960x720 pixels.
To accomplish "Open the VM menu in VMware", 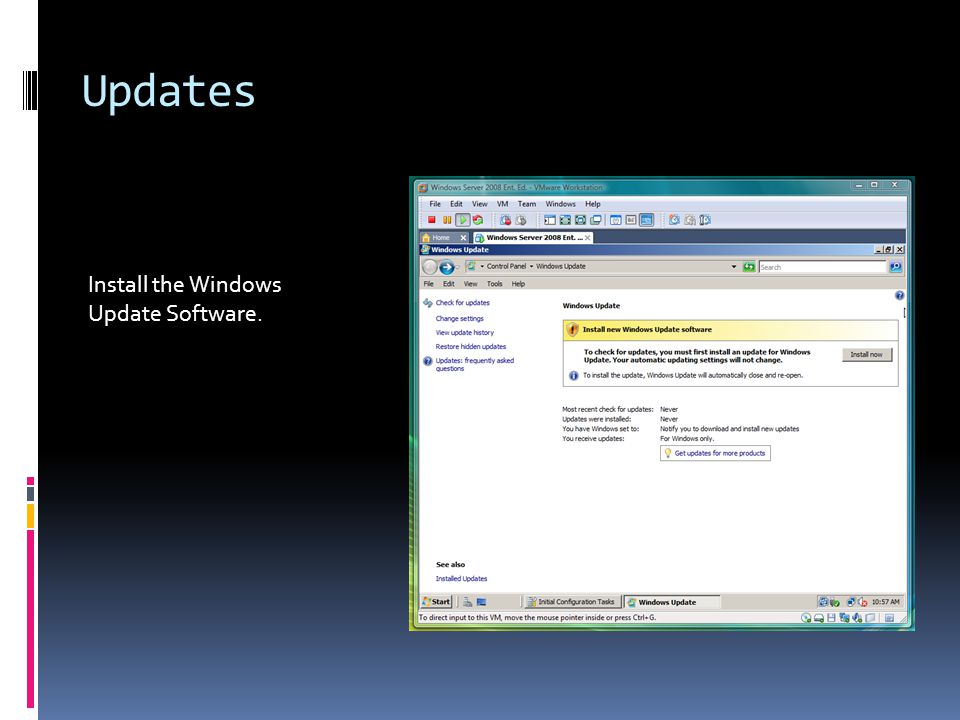I will point(502,204).
